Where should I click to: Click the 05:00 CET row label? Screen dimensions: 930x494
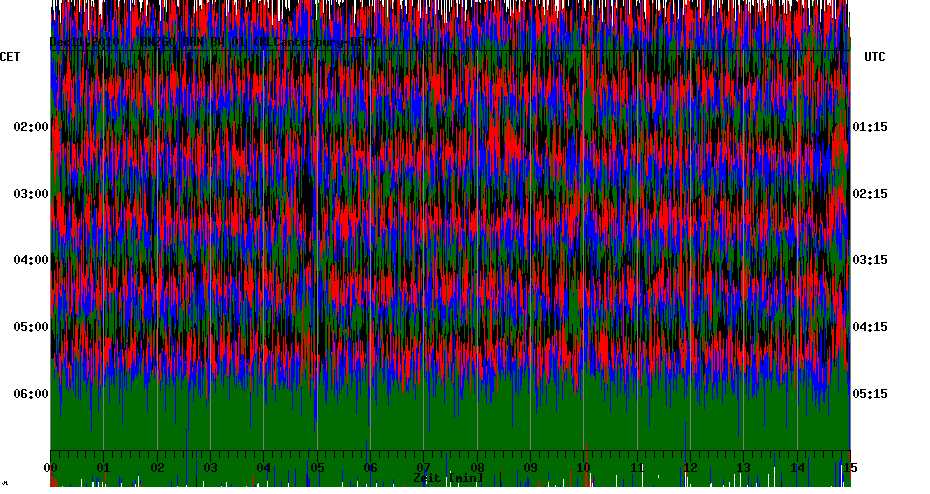pyautogui.click(x=31, y=326)
